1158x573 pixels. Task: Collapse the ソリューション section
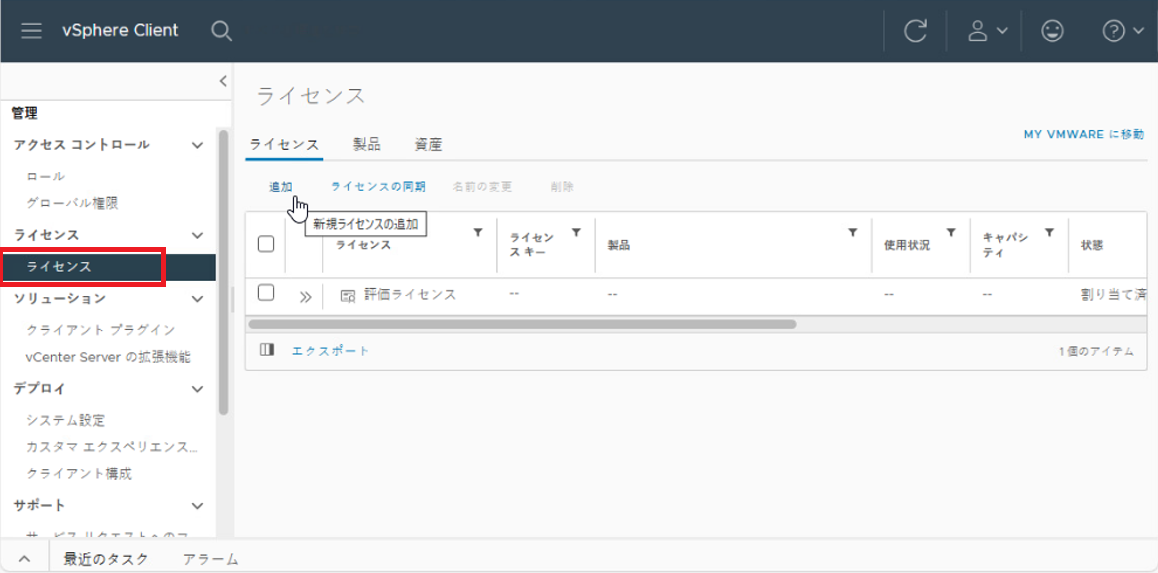coord(197,299)
